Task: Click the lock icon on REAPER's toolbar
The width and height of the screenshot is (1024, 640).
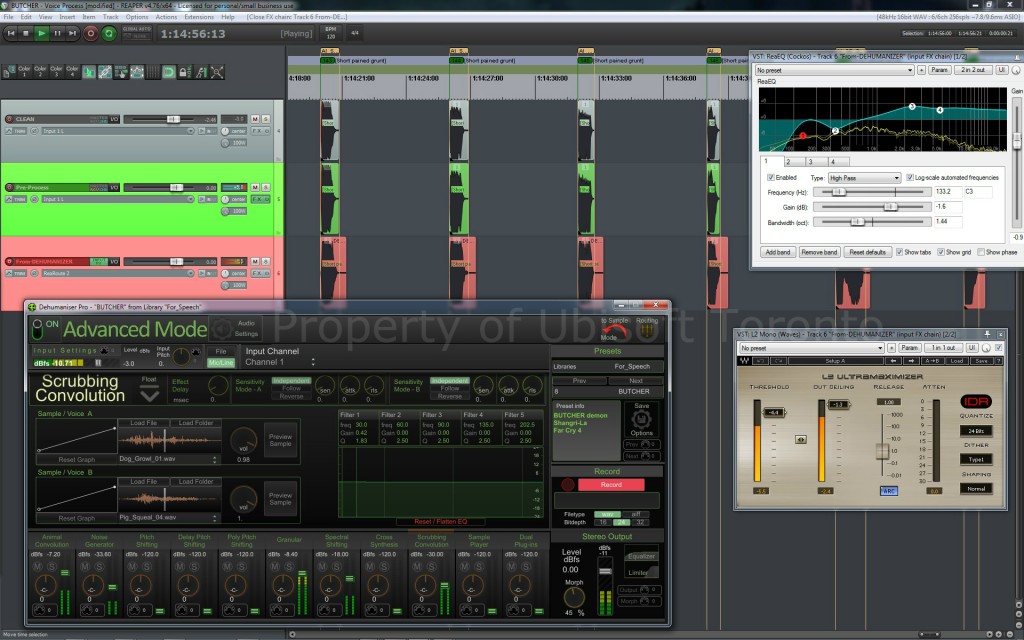Action: [183, 72]
